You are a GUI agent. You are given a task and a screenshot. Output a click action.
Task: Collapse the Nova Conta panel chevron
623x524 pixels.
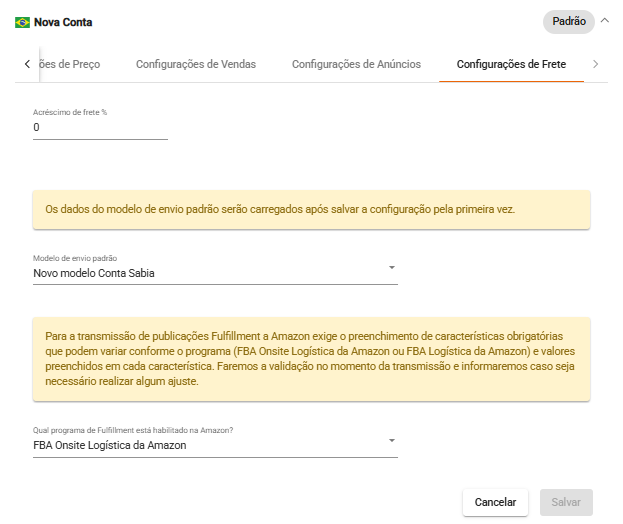coord(604,20)
